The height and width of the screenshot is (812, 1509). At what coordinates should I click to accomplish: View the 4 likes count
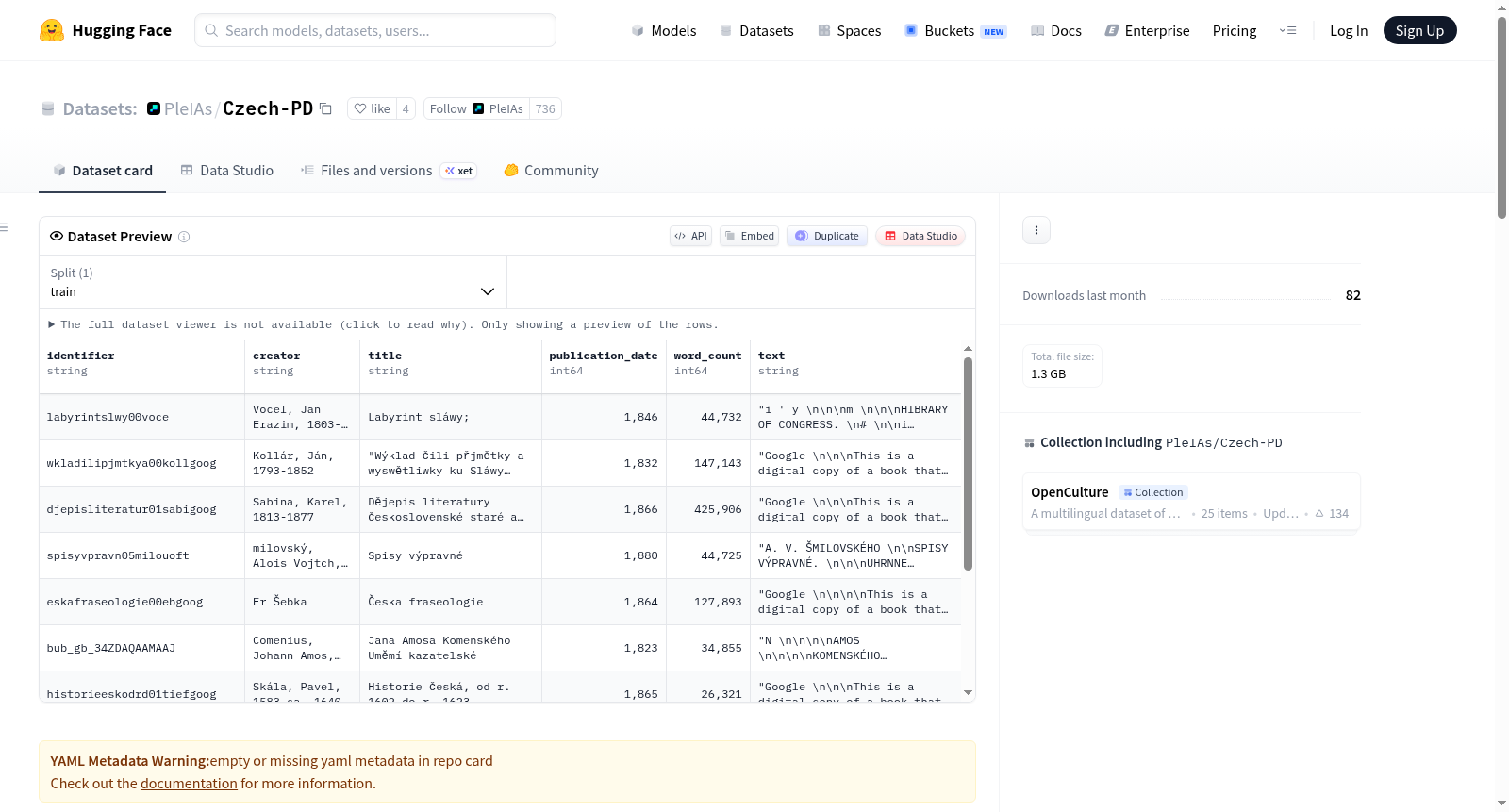(406, 108)
